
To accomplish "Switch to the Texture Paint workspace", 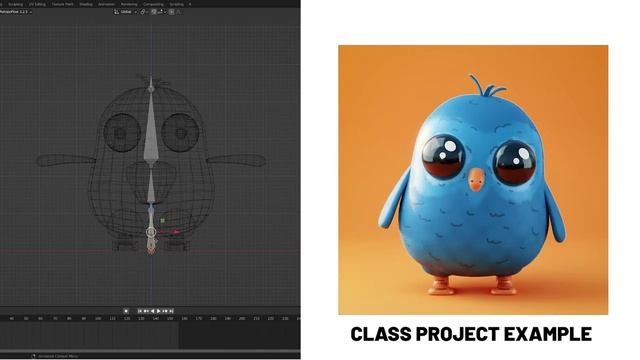I will pyautogui.click(x=62, y=4).
